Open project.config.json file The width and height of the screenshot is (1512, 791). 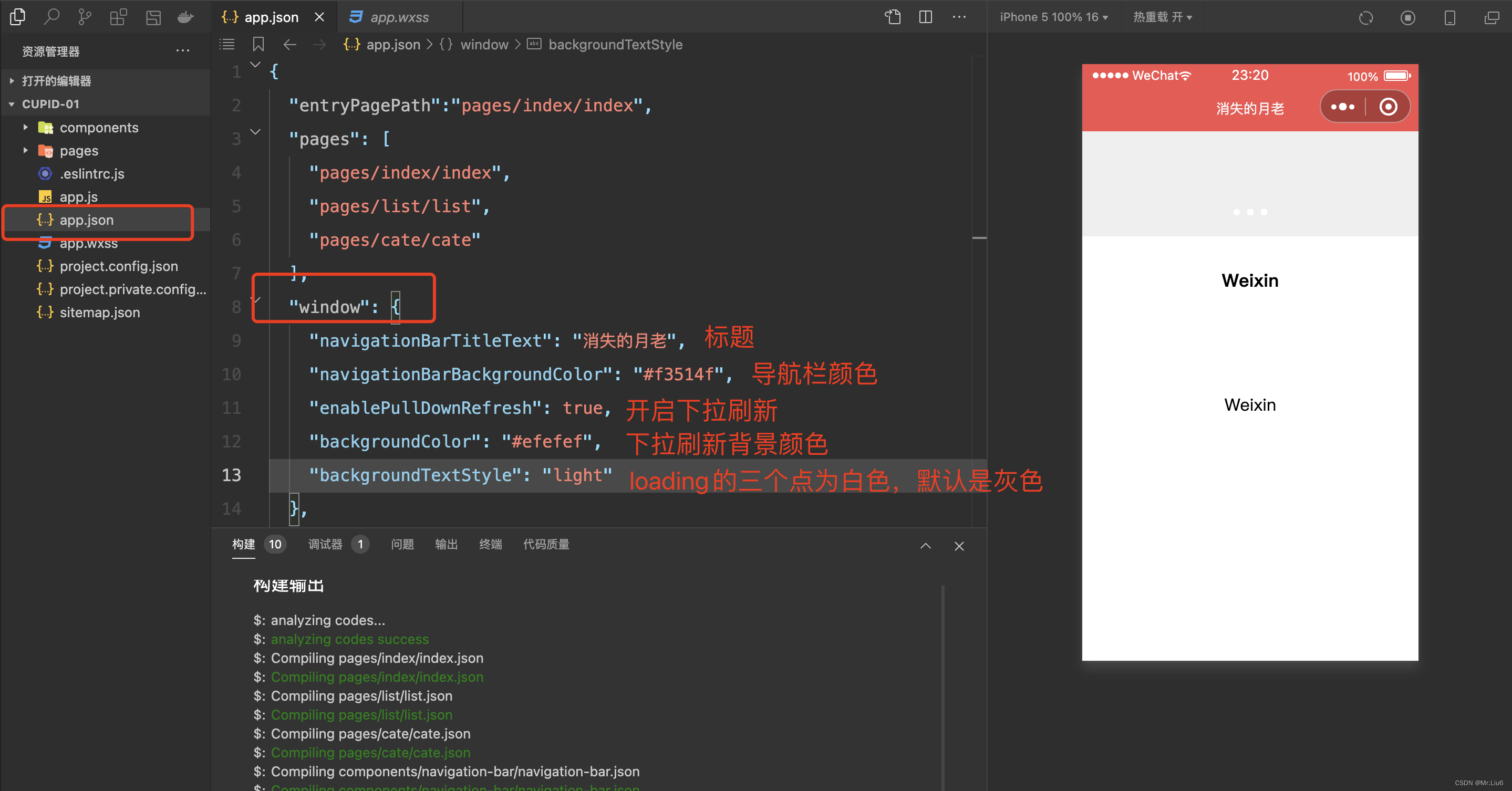tap(119, 266)
